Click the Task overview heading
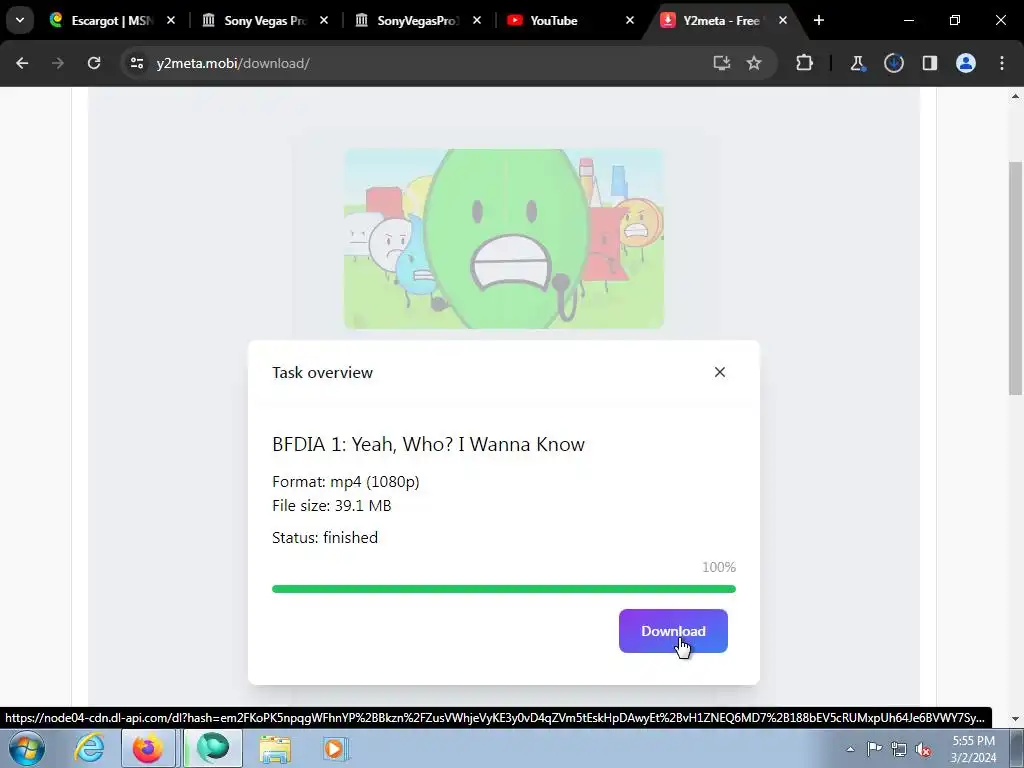Image resolution: width=1024 pixels, height=768 pixels. pos(323,372)
